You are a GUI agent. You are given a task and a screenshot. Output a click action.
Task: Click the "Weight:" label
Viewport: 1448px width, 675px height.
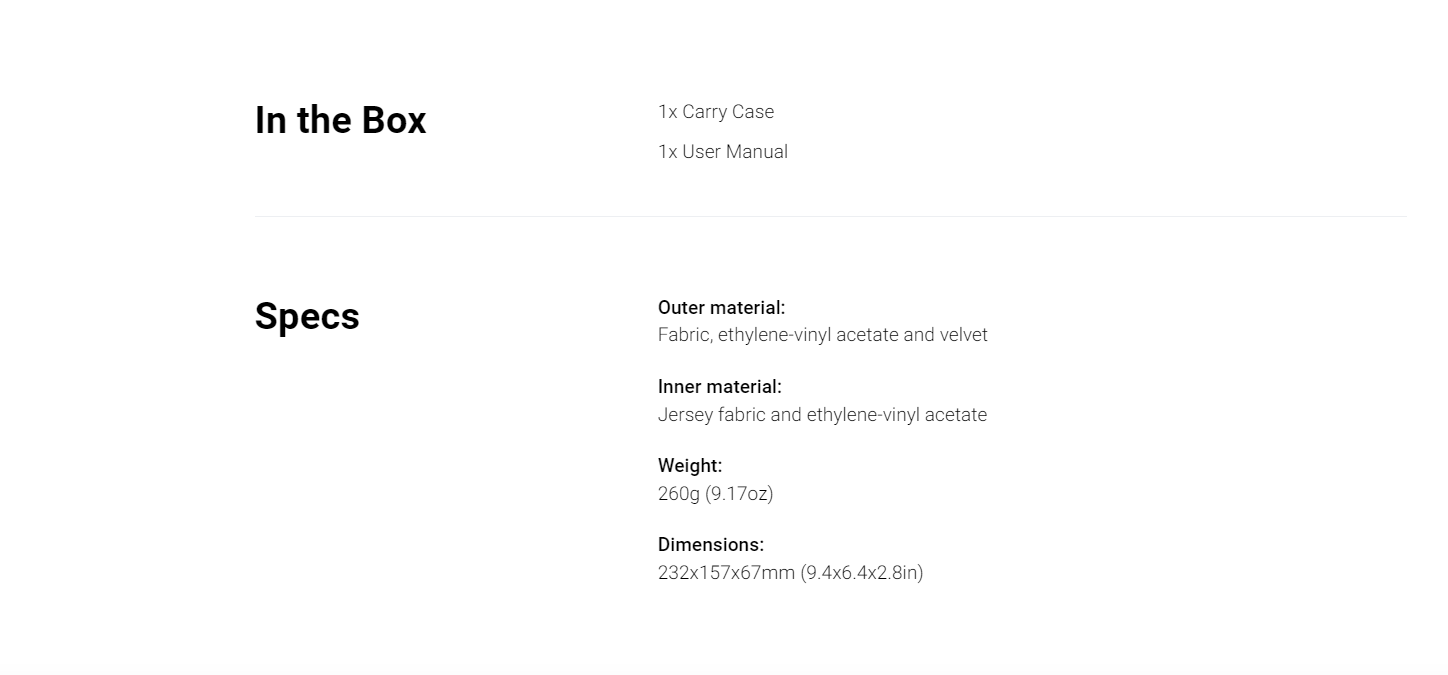(x=689, y=466)
